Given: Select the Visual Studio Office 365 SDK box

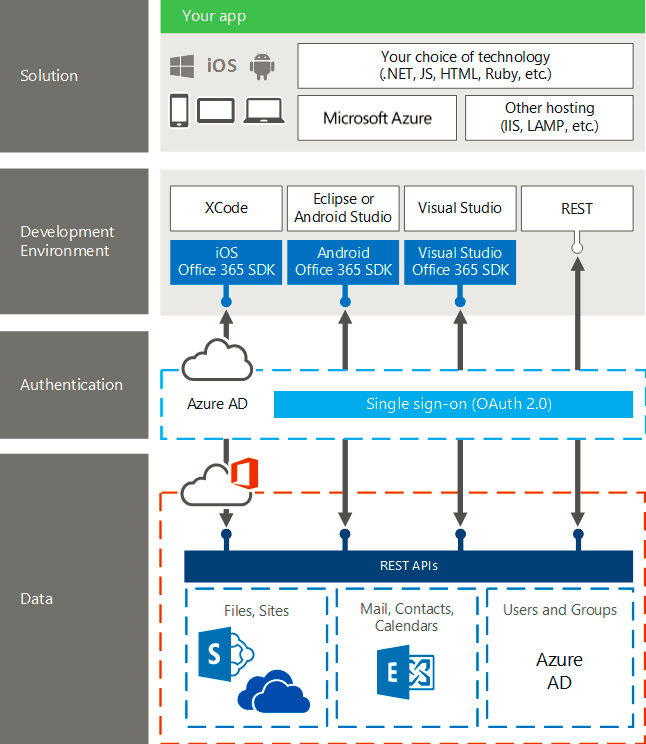Looking at the screenshot, I should (460, 262).
